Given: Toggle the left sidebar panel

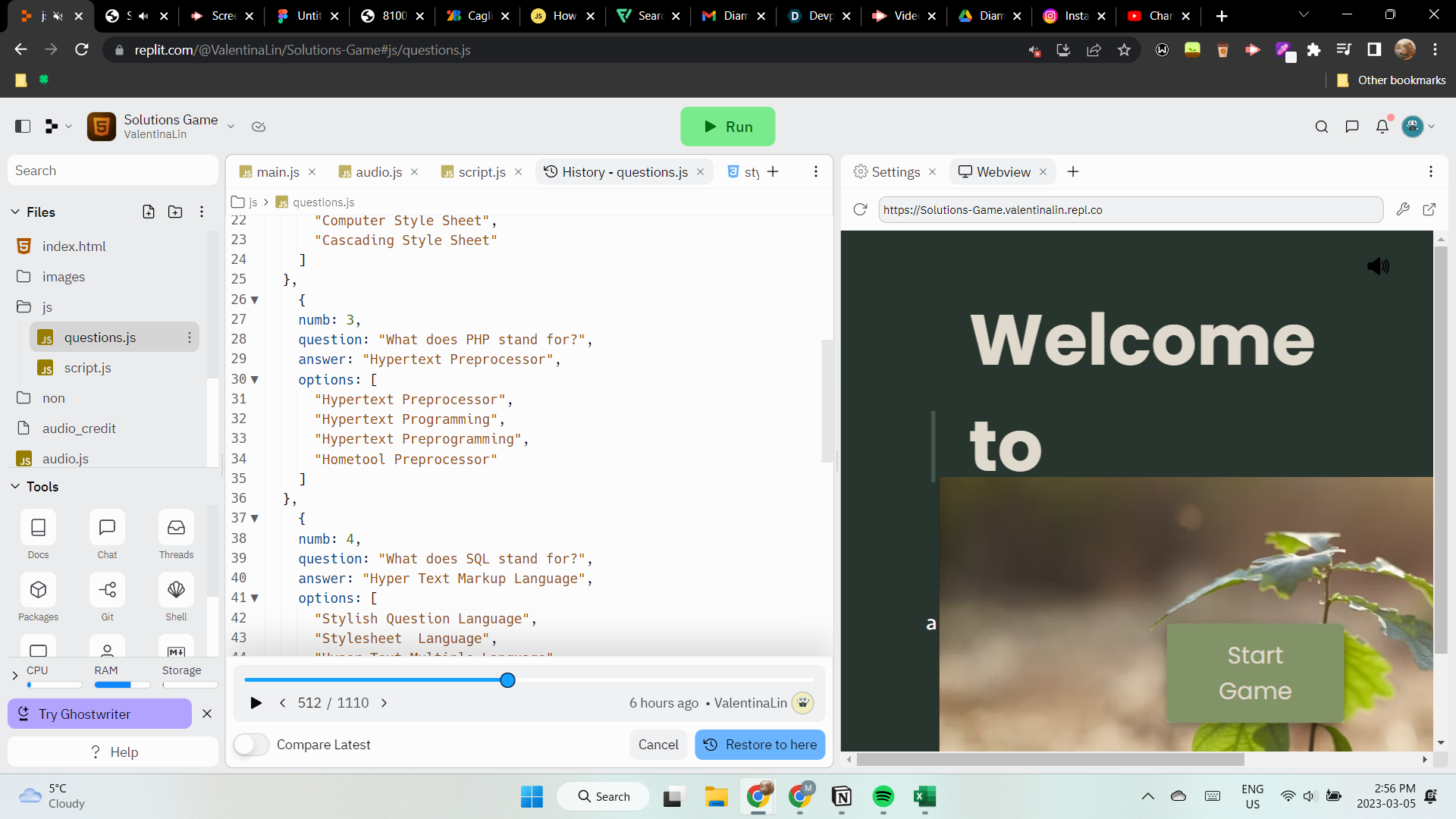Looking at the screenshot, I should 23,127.
